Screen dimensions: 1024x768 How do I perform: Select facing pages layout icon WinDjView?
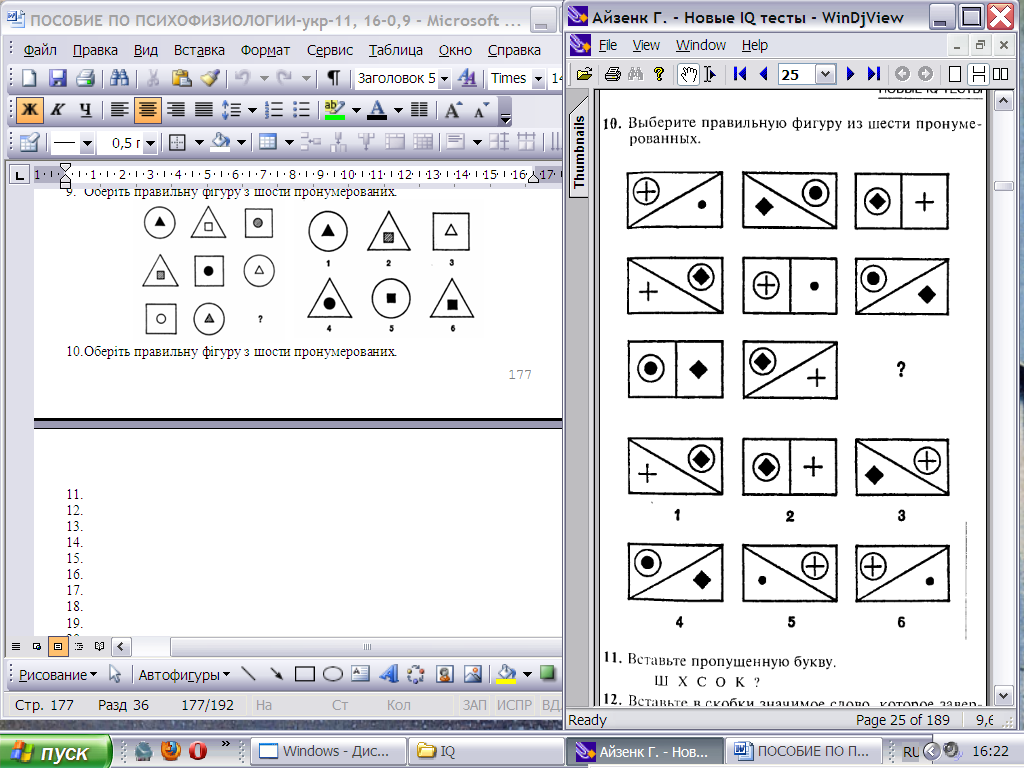click(x=1000, y=74)
